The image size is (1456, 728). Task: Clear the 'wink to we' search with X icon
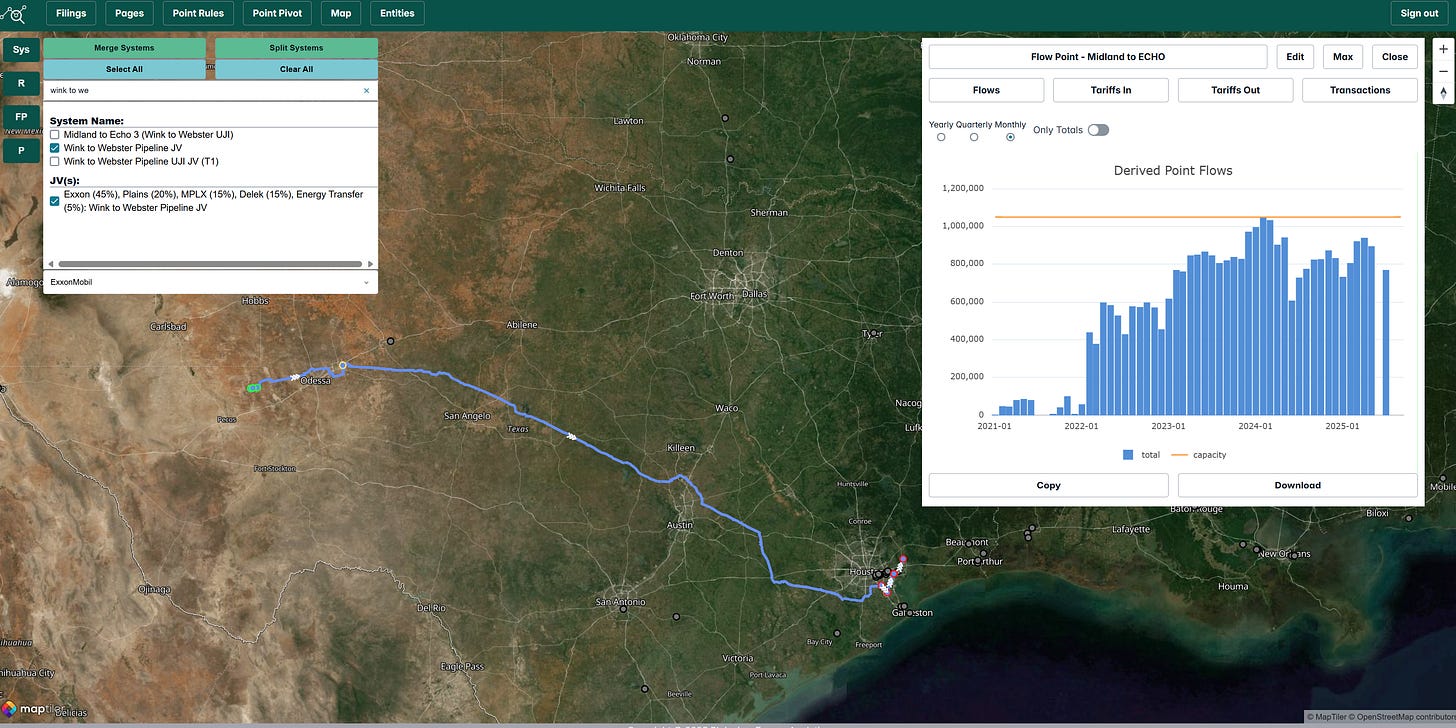coord(366,90)
